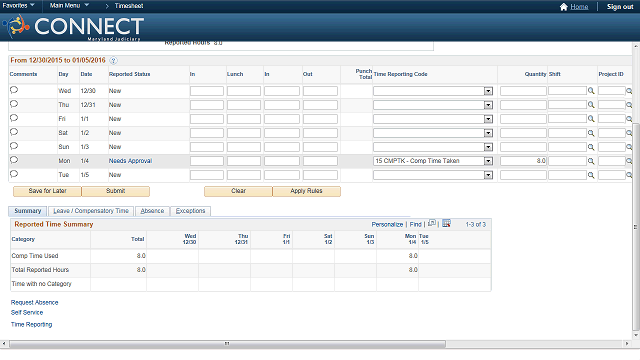Open comment bubble for Sun 1/3 row
This screenshot has width=640, height=360.
[x=14, y=146]
